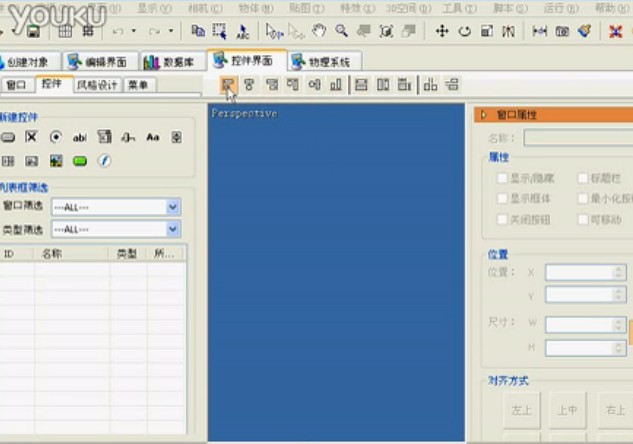Viewport: 633px width, 444px height.
Task: Switch to 物理系统 main tab
Action: [325, 62]
